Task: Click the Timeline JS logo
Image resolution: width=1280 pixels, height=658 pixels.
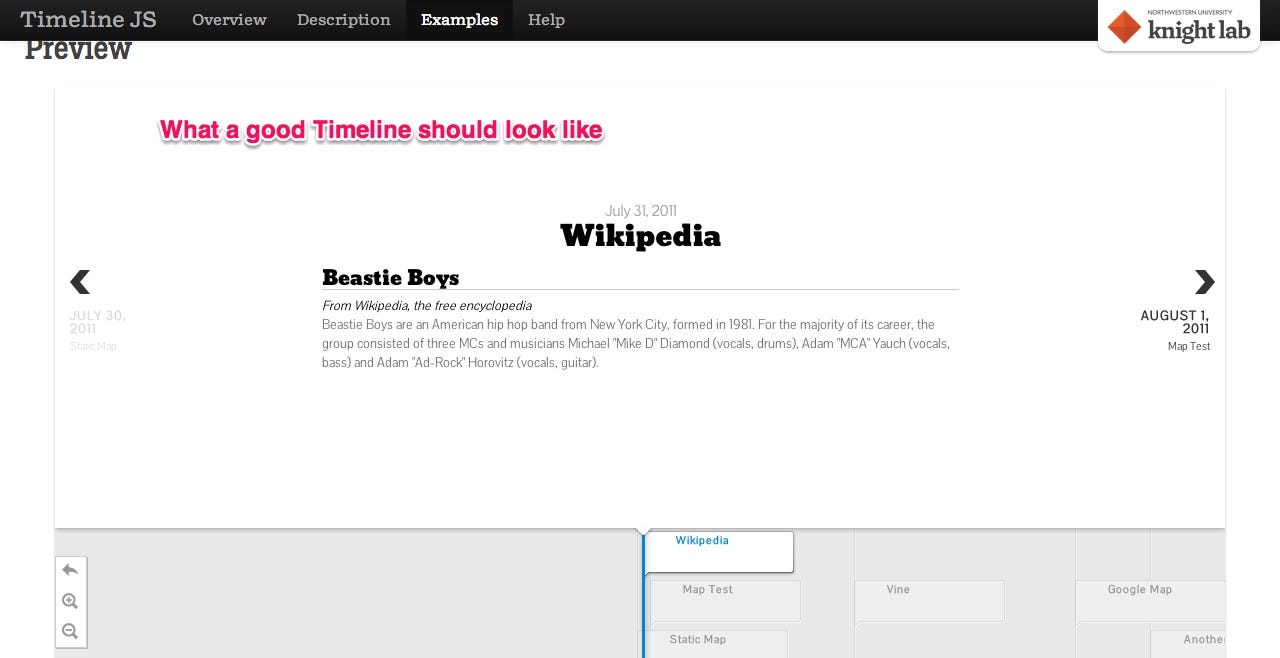Action: click(88, 19)
